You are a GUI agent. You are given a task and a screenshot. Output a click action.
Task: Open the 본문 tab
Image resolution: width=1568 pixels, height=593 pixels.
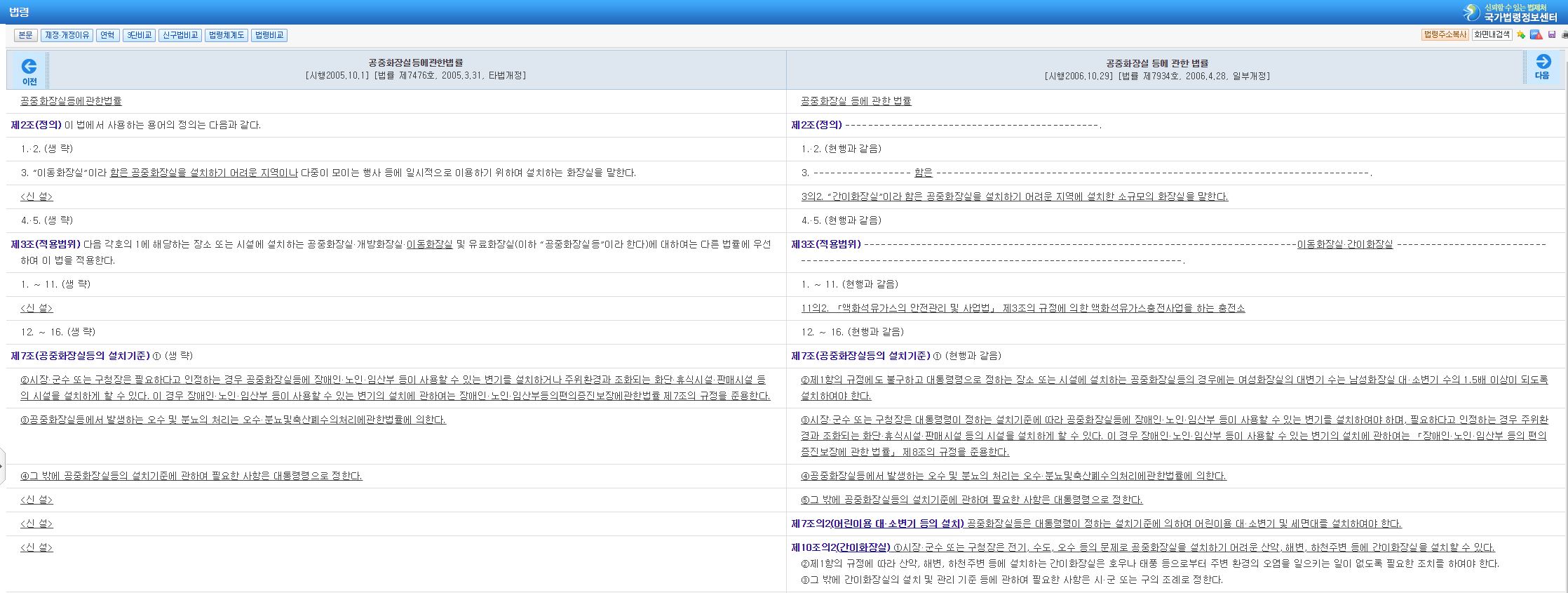pyautogui.click(x=25, y=35)
